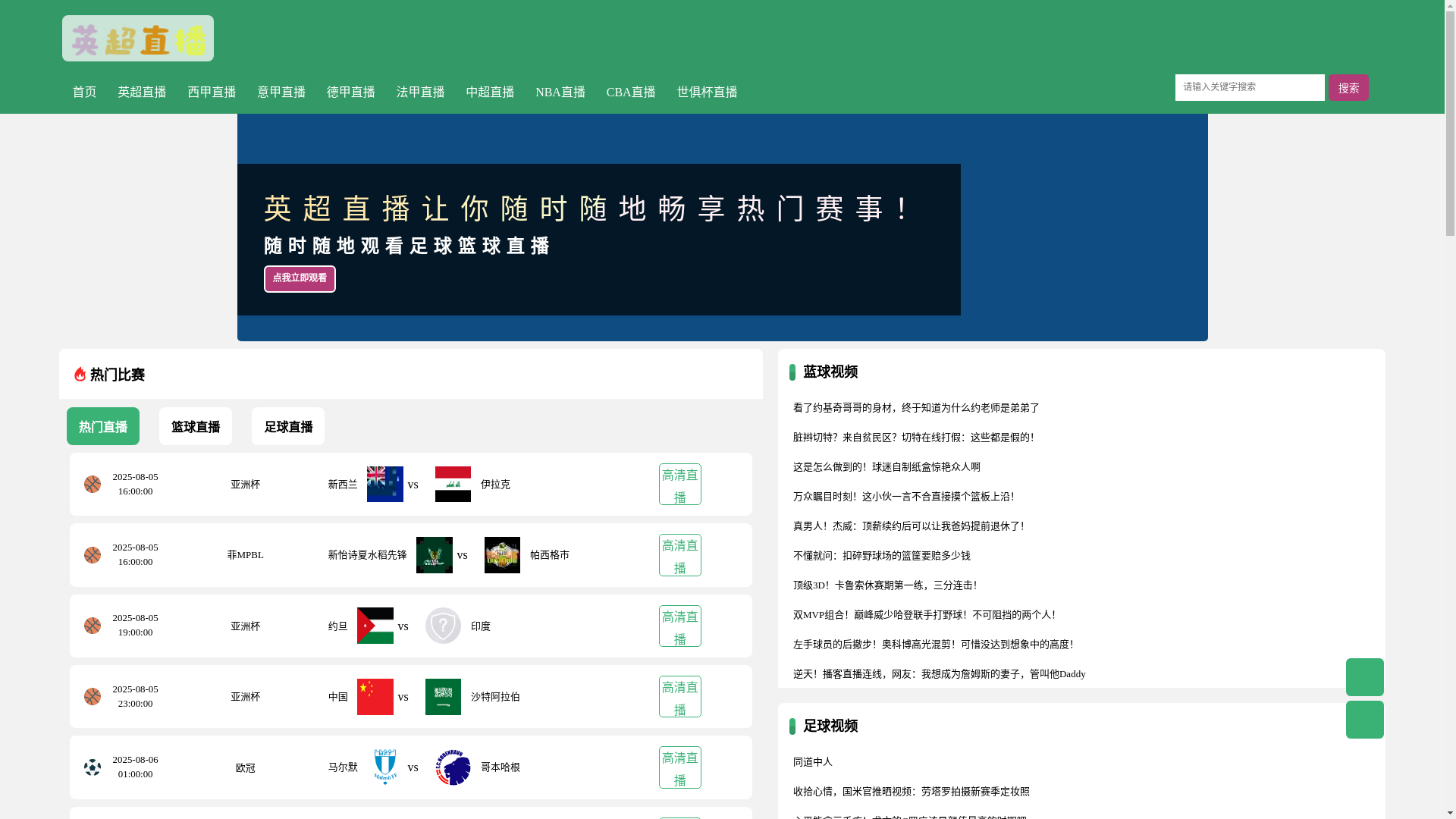The image size is (1456, 819).
Task: Select NBA直播 in the navigation bar
Action: (x=560, y=93)
